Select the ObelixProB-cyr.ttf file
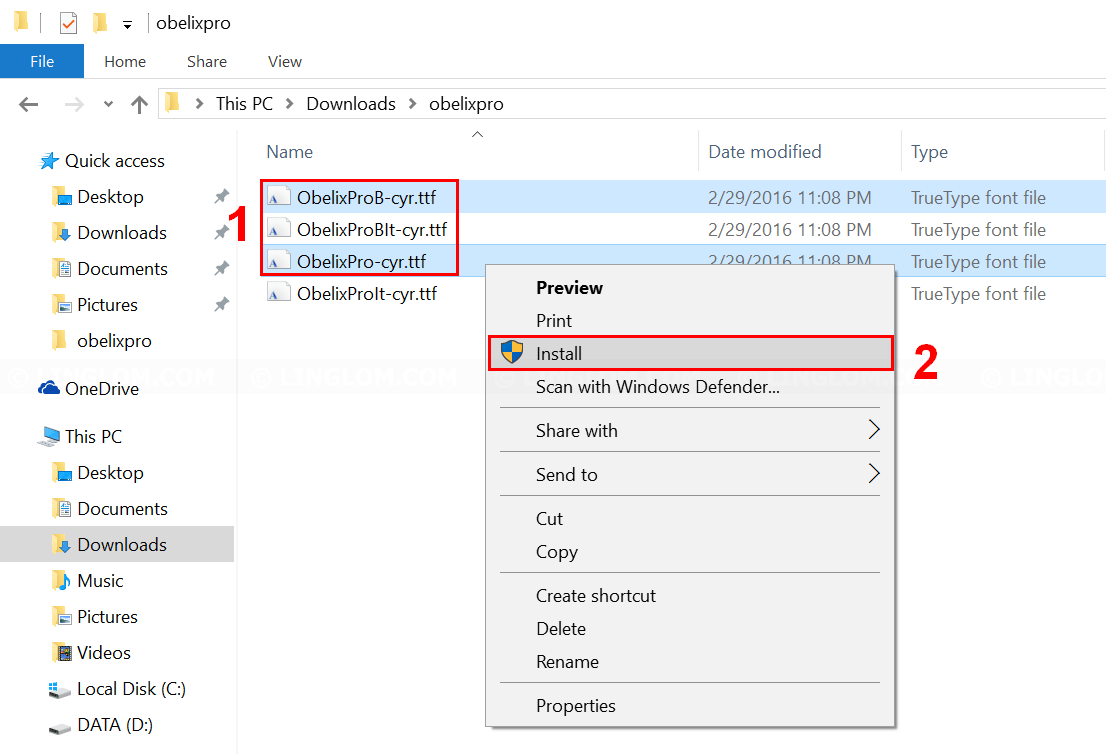The width and height of the screenshot is (1106, 754). (366, 197)
